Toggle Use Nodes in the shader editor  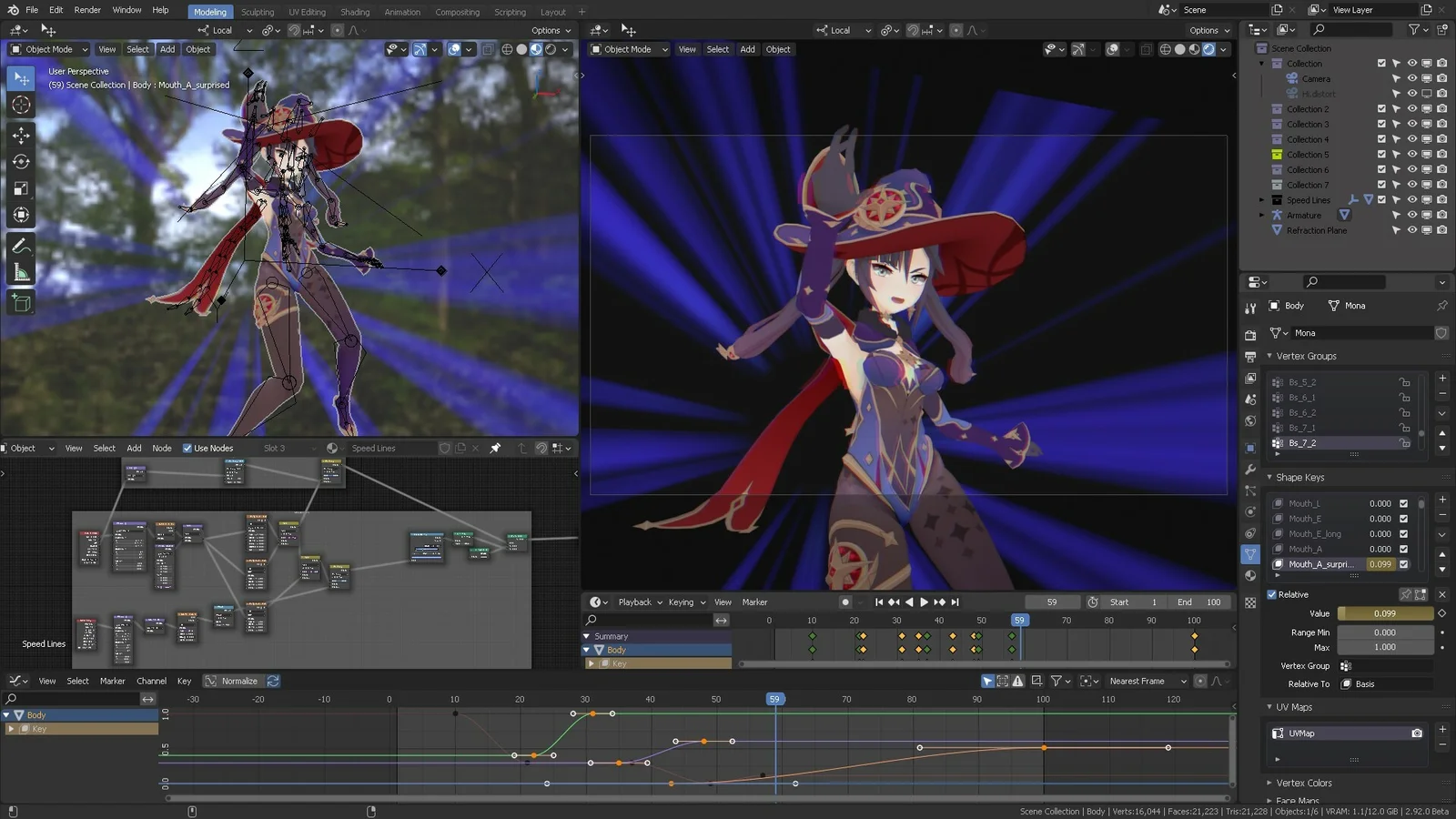(187, 448)
